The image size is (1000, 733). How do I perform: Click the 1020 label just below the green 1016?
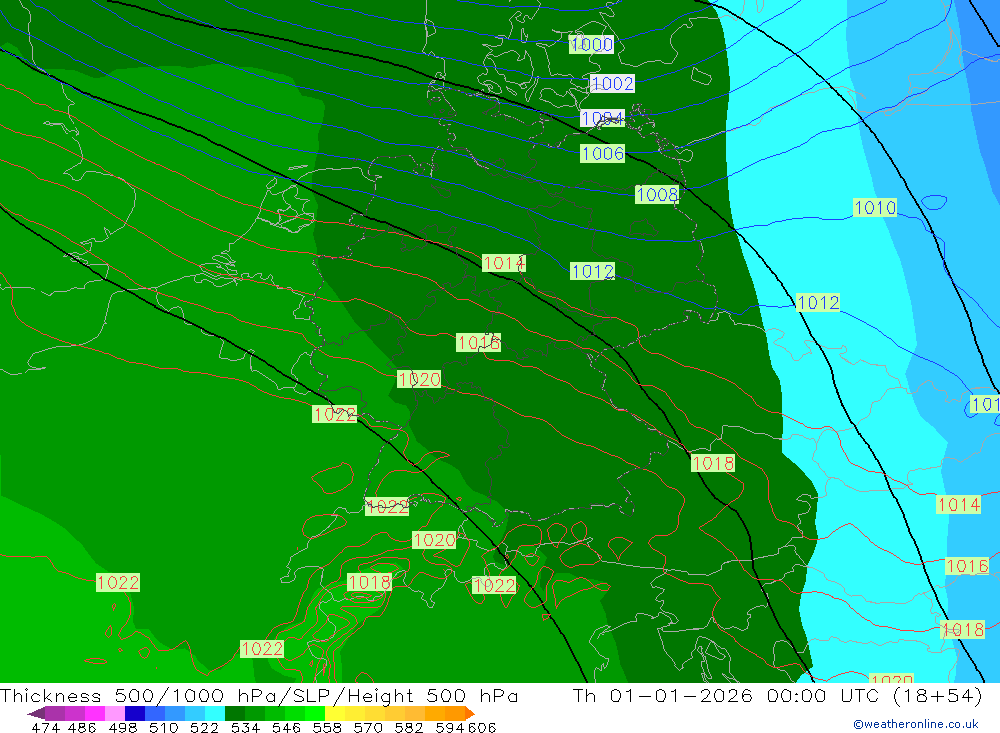(x=419, y=379)
